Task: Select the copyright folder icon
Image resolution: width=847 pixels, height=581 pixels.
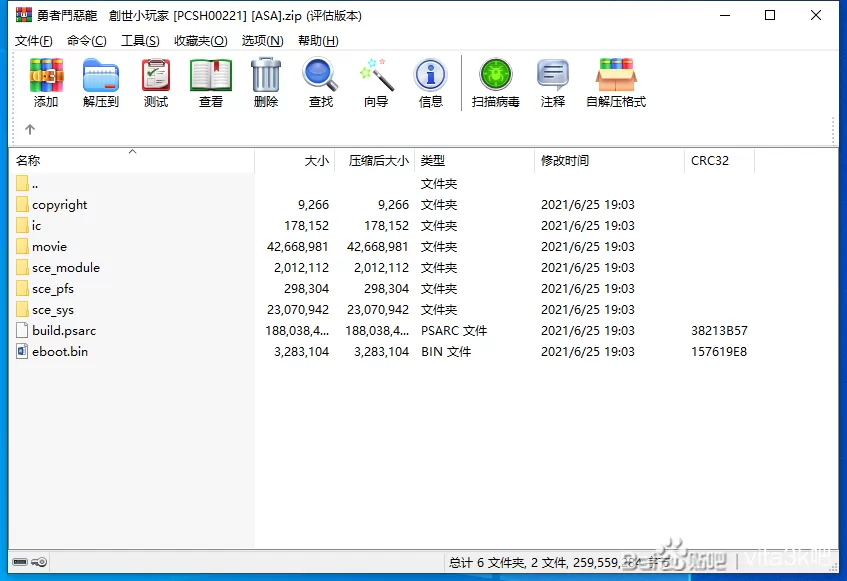Action: tap(22, 204)
